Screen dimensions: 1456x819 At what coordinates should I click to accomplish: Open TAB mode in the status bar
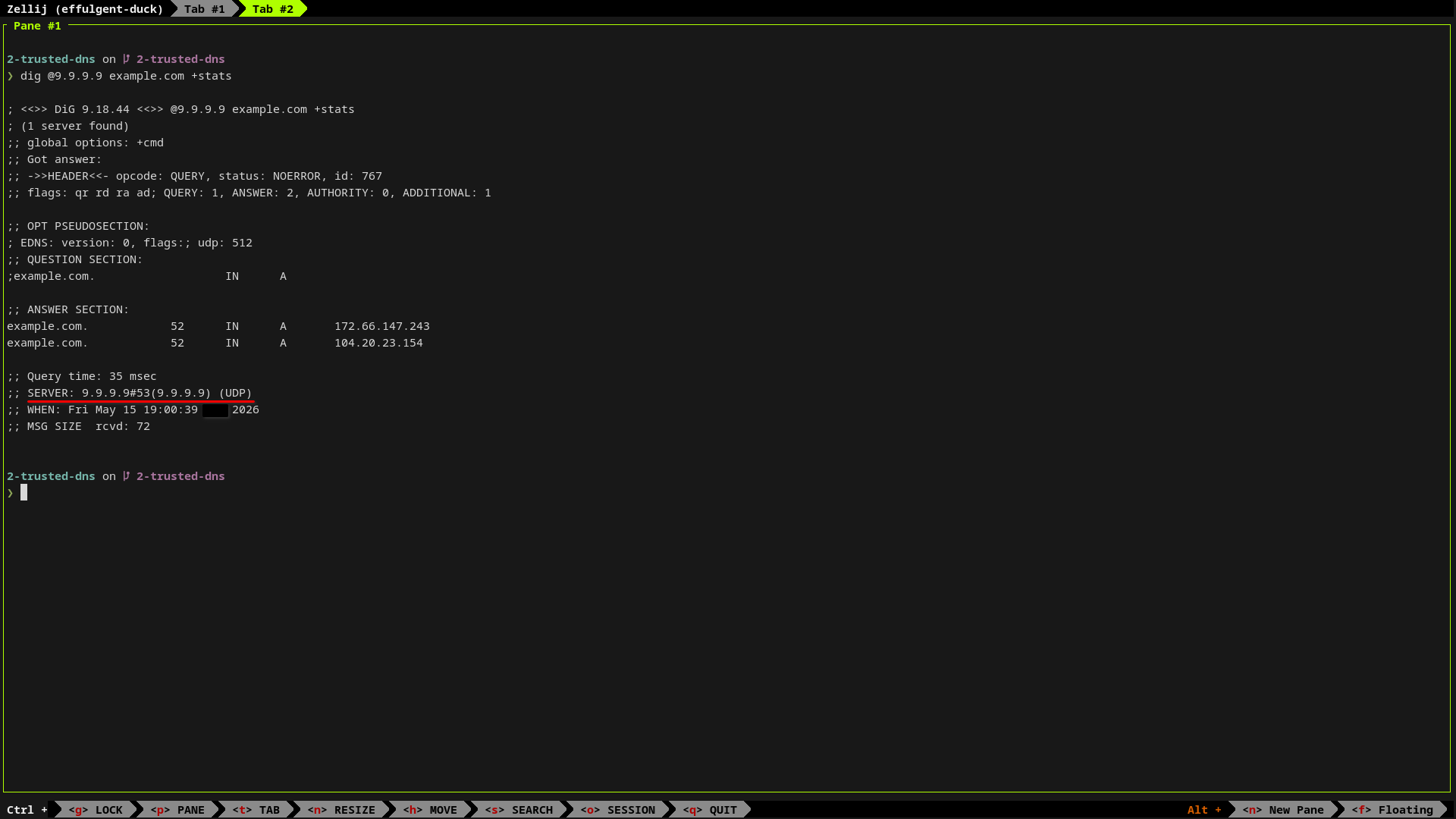coord(256,810)
